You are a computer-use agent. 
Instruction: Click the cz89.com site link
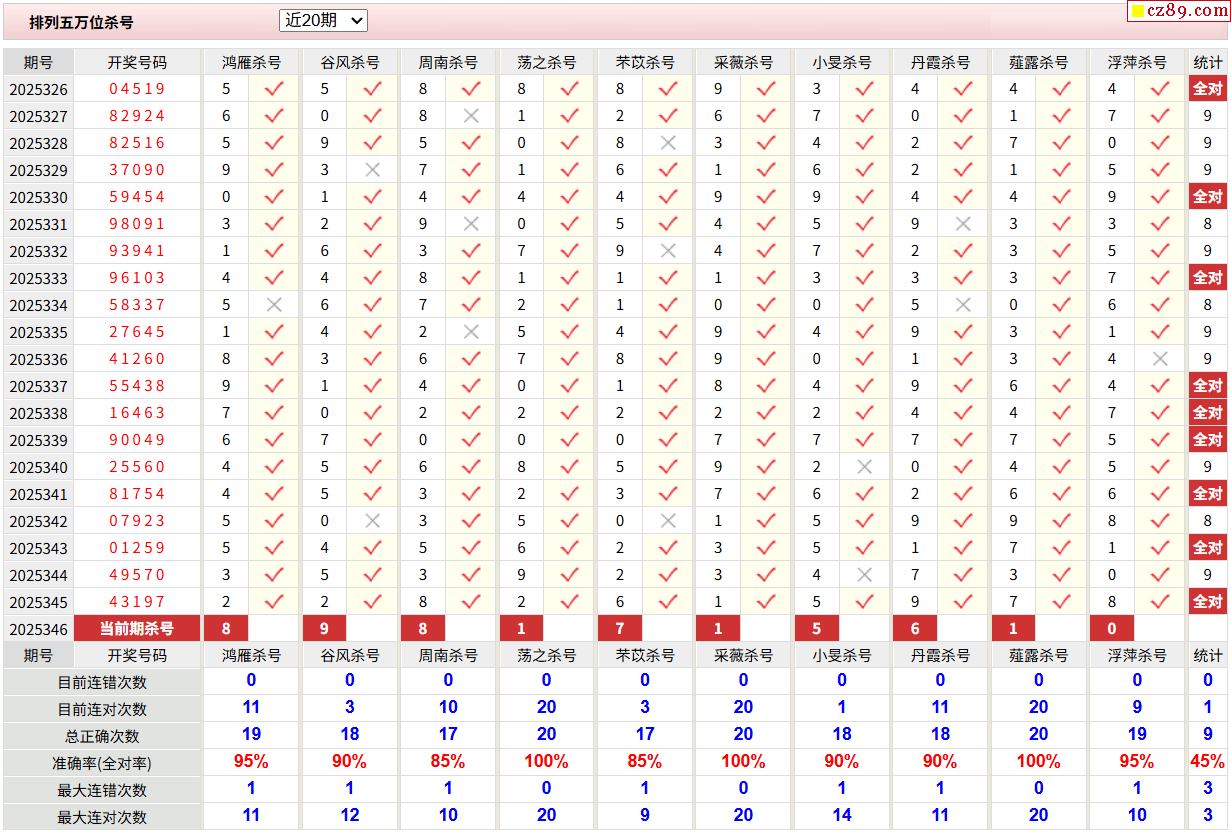coord(1187,11)
